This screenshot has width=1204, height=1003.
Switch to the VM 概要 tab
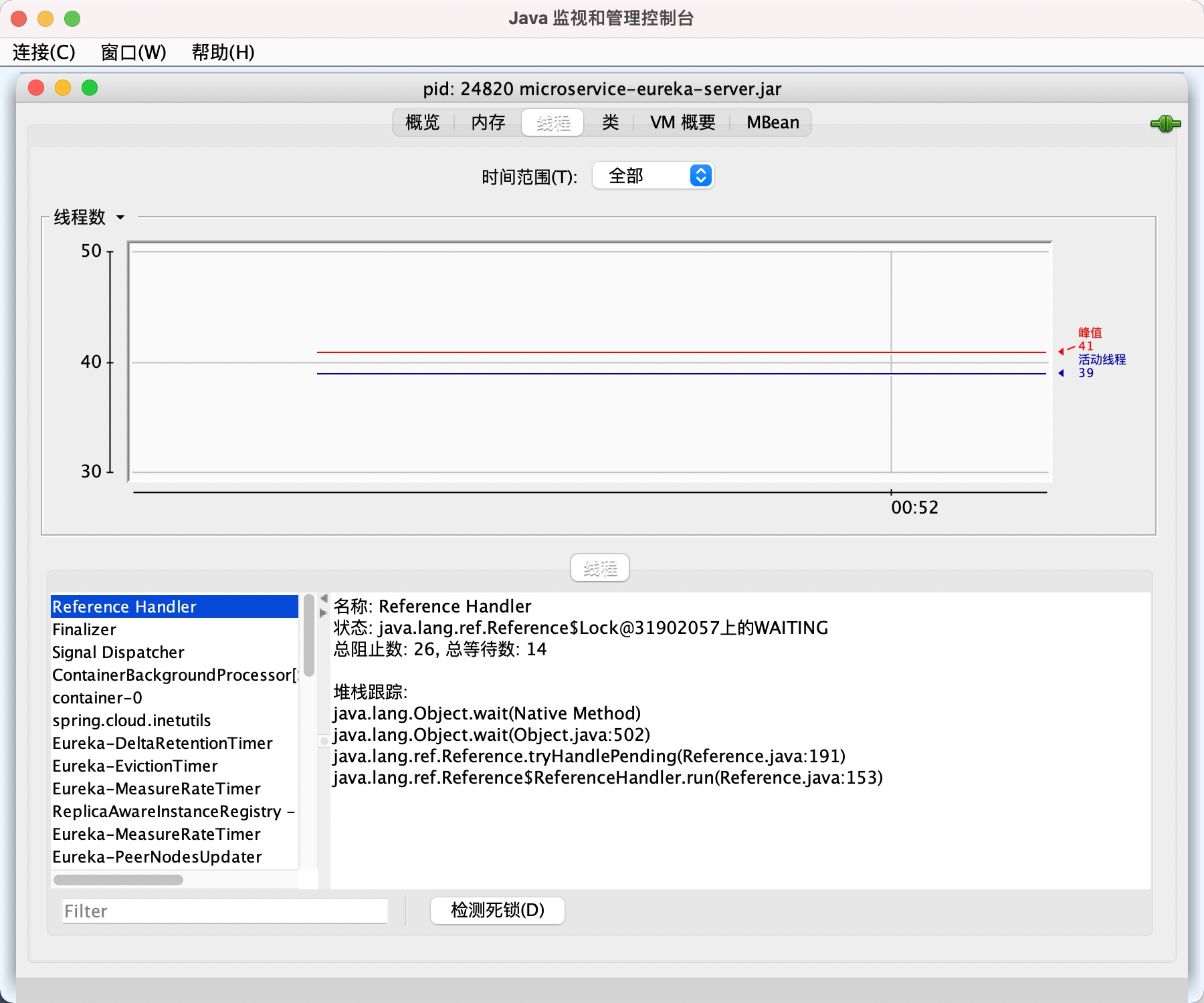(x=683, y=122)
